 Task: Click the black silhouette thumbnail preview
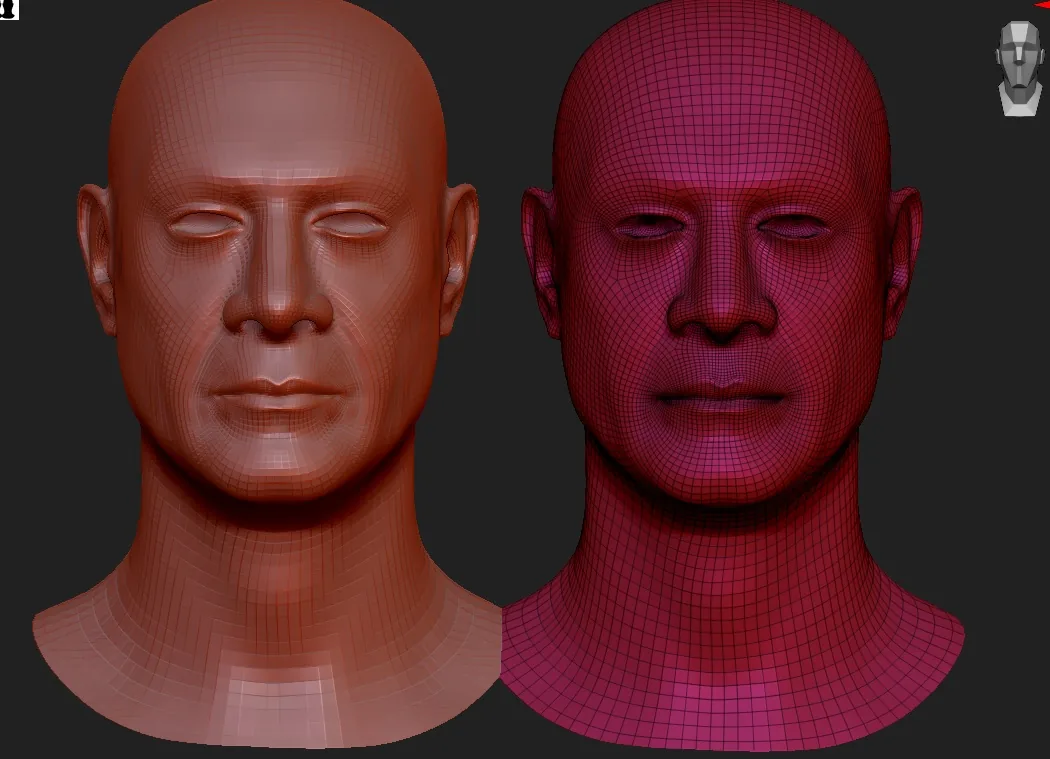pyautogui.click(x=9, y=9)
